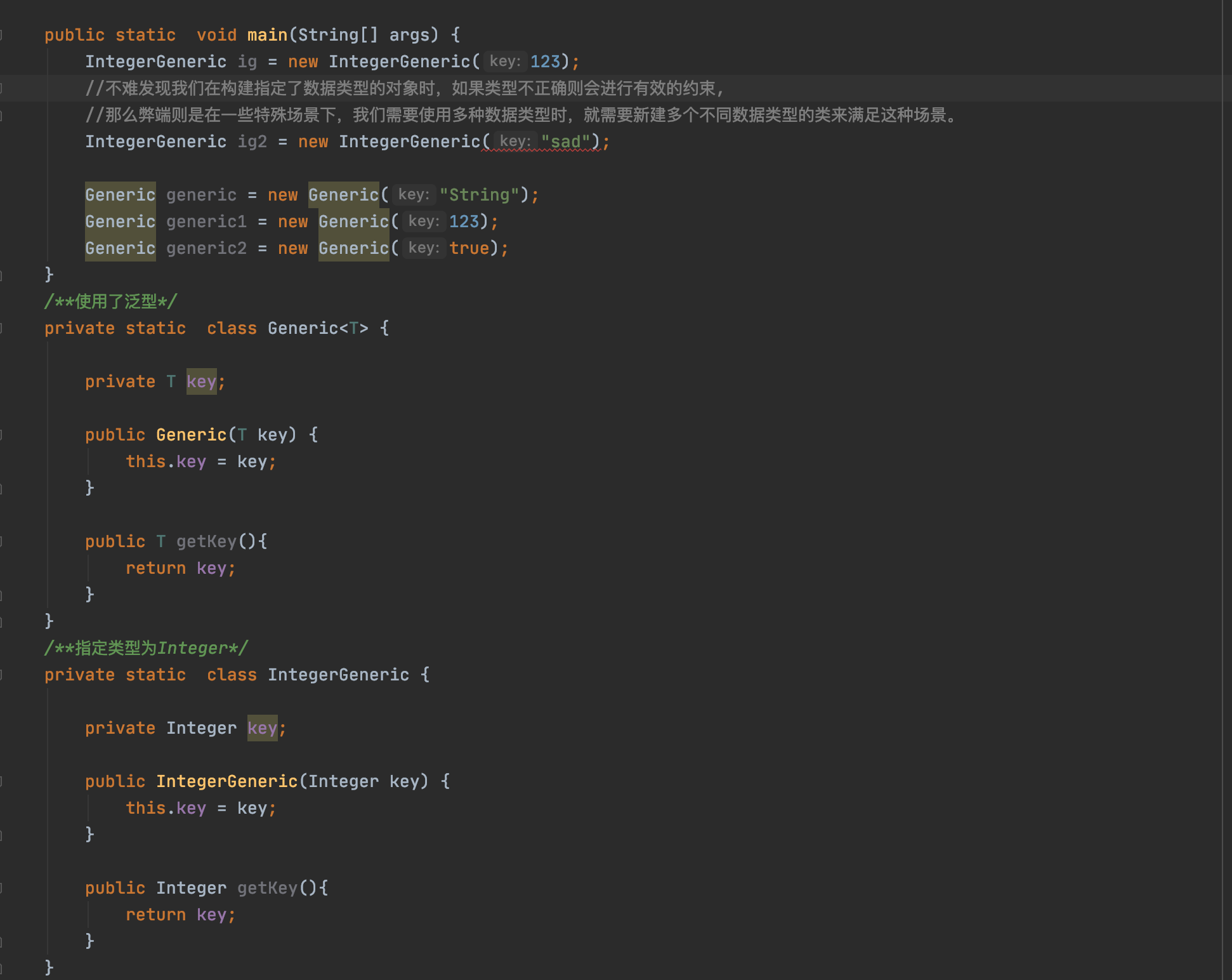The image size is (1232, 980).
Task: Click the main method name
Action: (x=267, y=35)
